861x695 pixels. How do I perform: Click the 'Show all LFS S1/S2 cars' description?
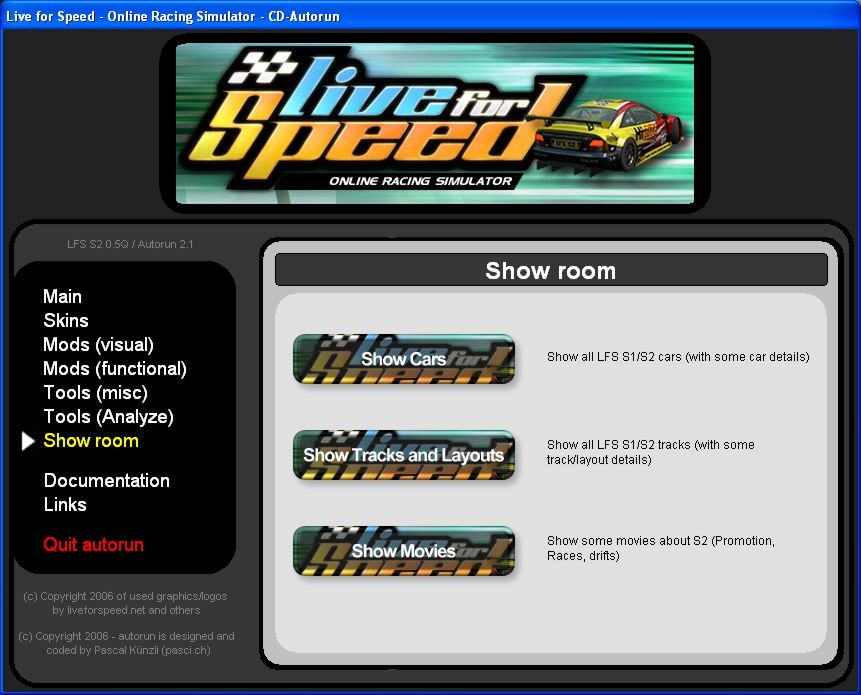click(678, 357)
